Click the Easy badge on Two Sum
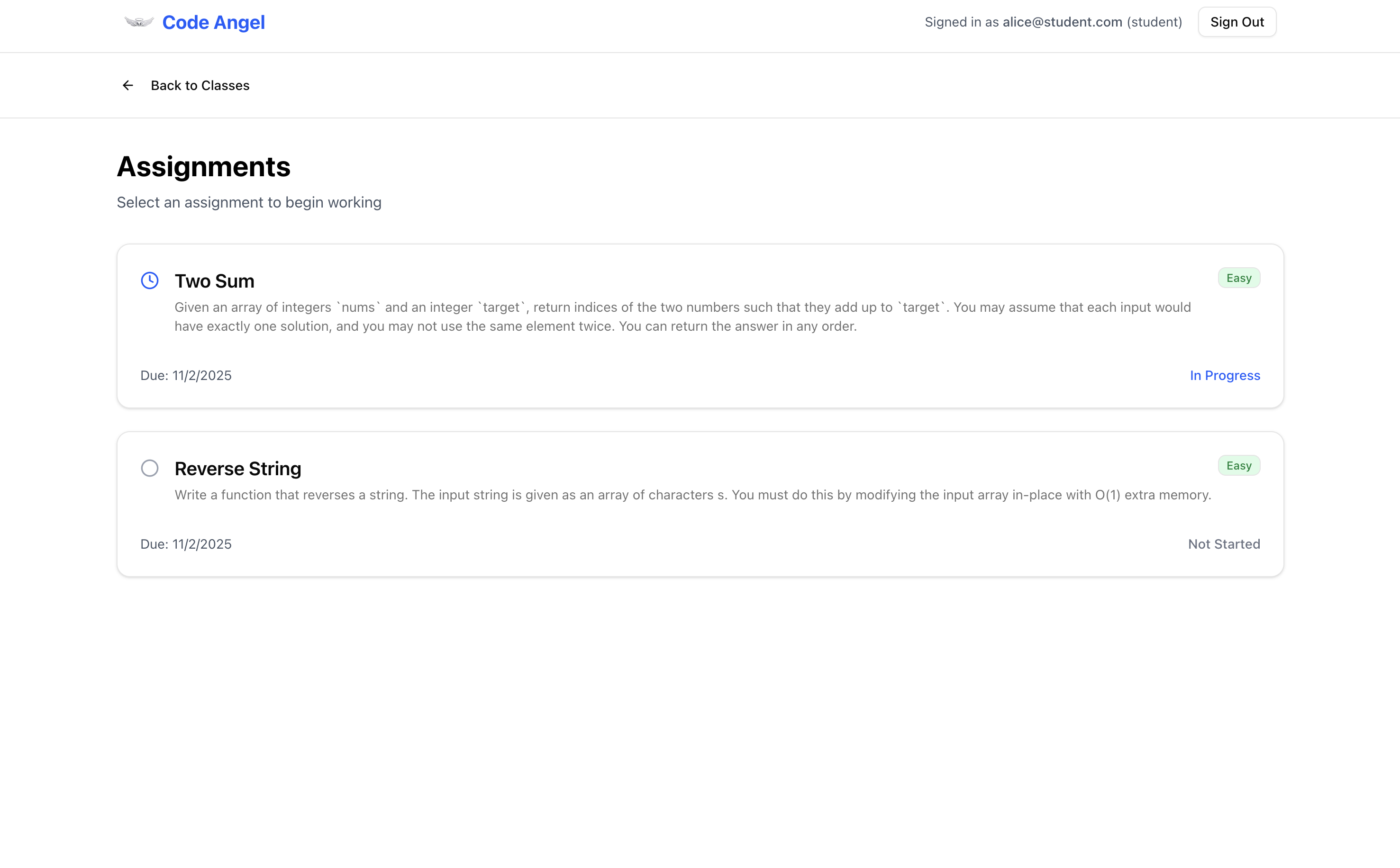Viewport: 1400px width, 868px height. tap(1239, 278)
